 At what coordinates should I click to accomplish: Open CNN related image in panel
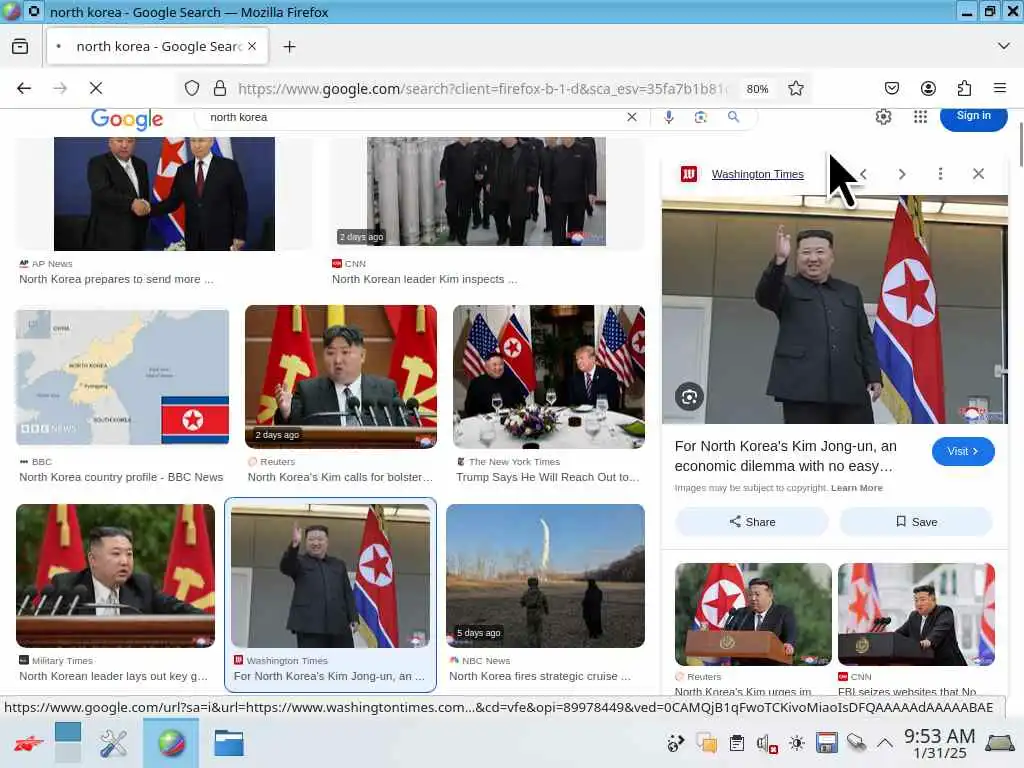click(916, 614)
